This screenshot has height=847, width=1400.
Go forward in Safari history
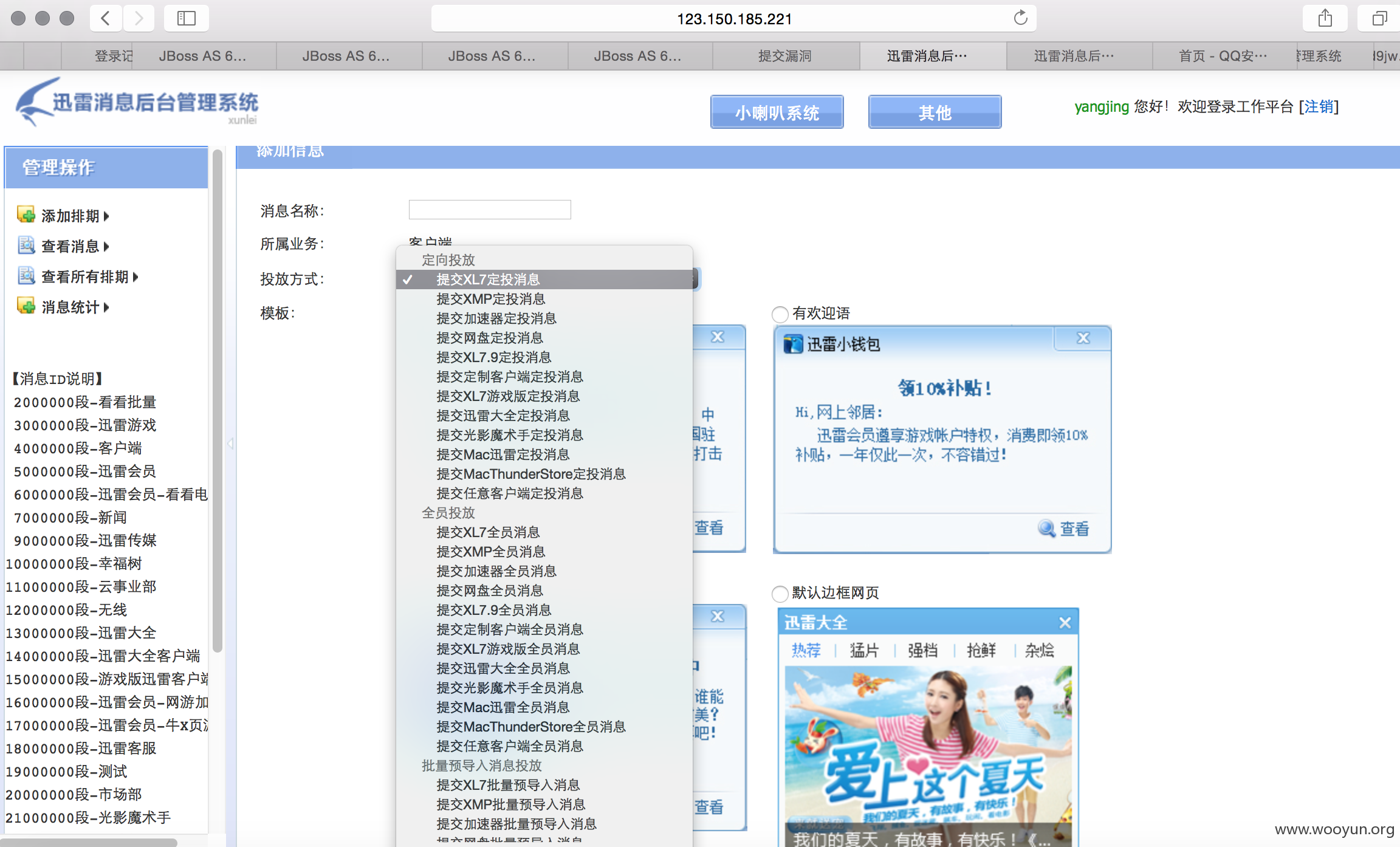[139, 18]
